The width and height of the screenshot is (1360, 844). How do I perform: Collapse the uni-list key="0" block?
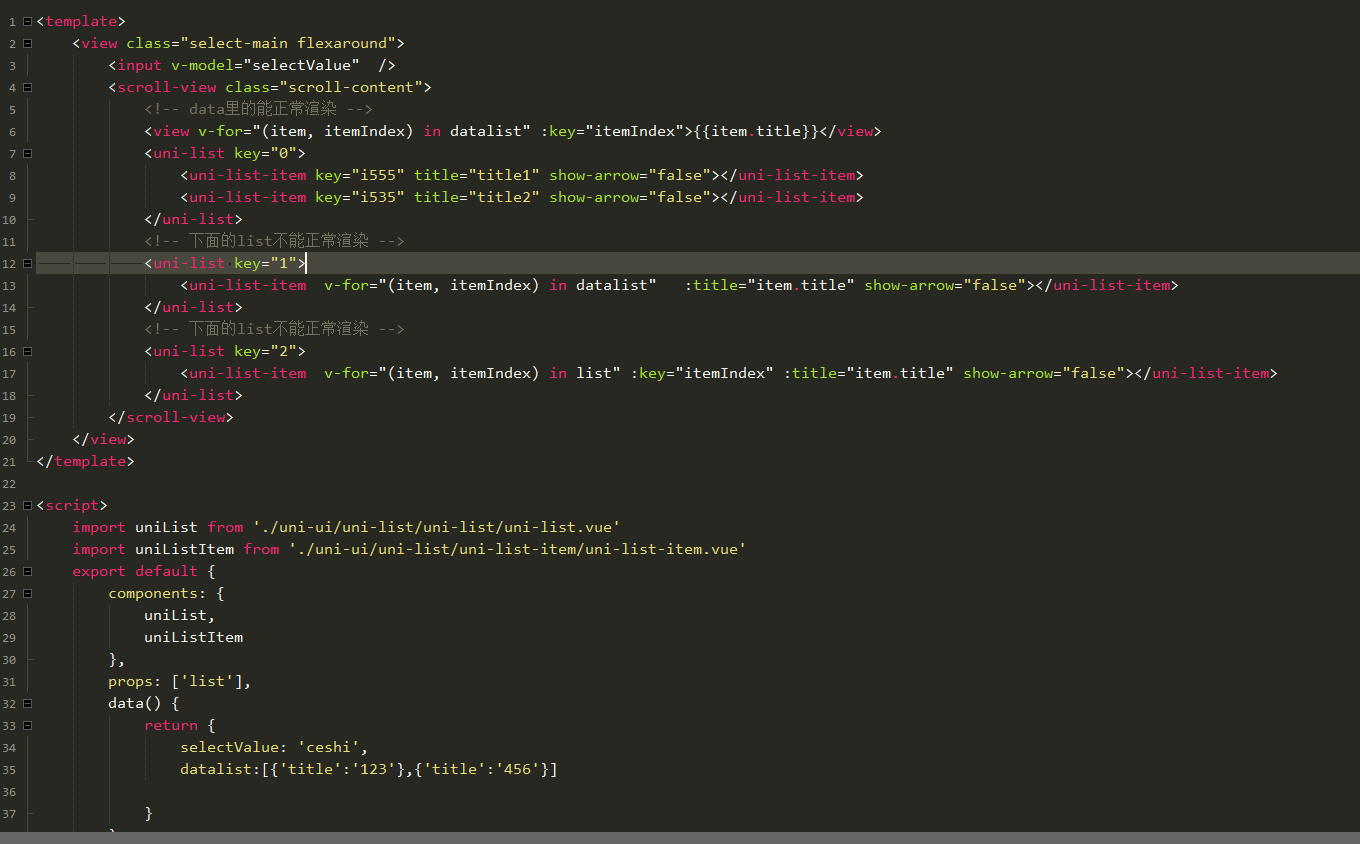[27, 153]
